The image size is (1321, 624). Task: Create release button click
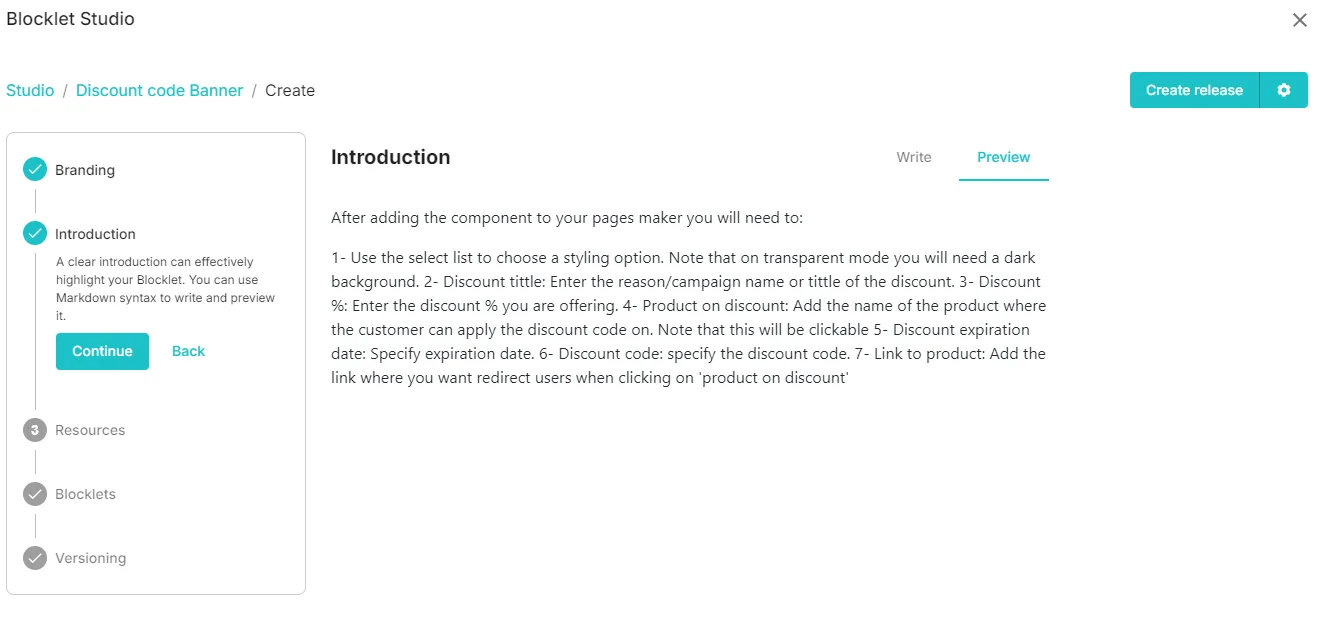point(1194,90)
